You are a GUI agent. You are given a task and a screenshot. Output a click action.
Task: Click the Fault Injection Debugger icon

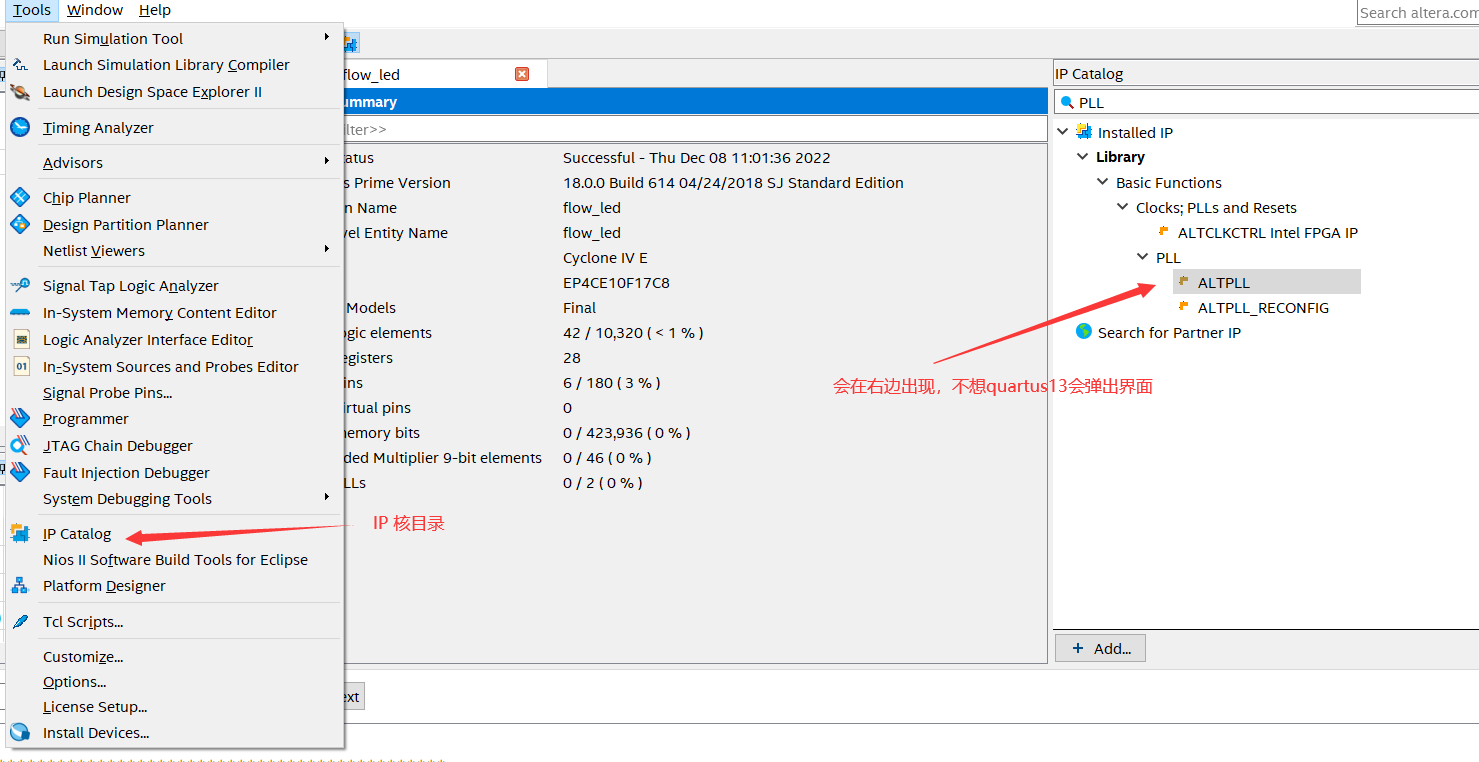point(20,473)
